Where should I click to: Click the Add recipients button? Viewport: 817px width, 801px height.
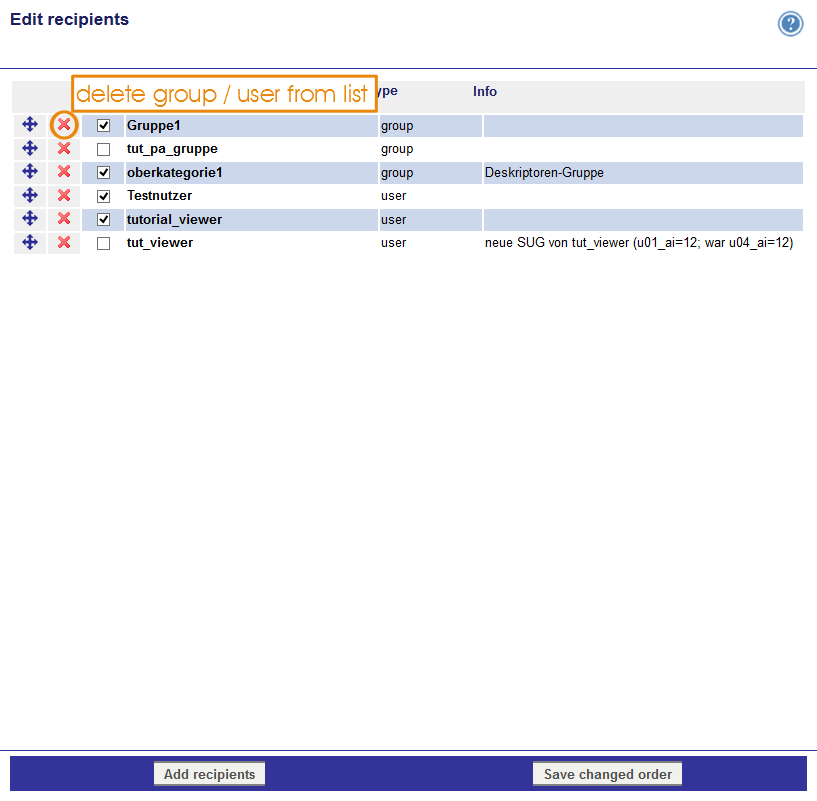(209, 774)
